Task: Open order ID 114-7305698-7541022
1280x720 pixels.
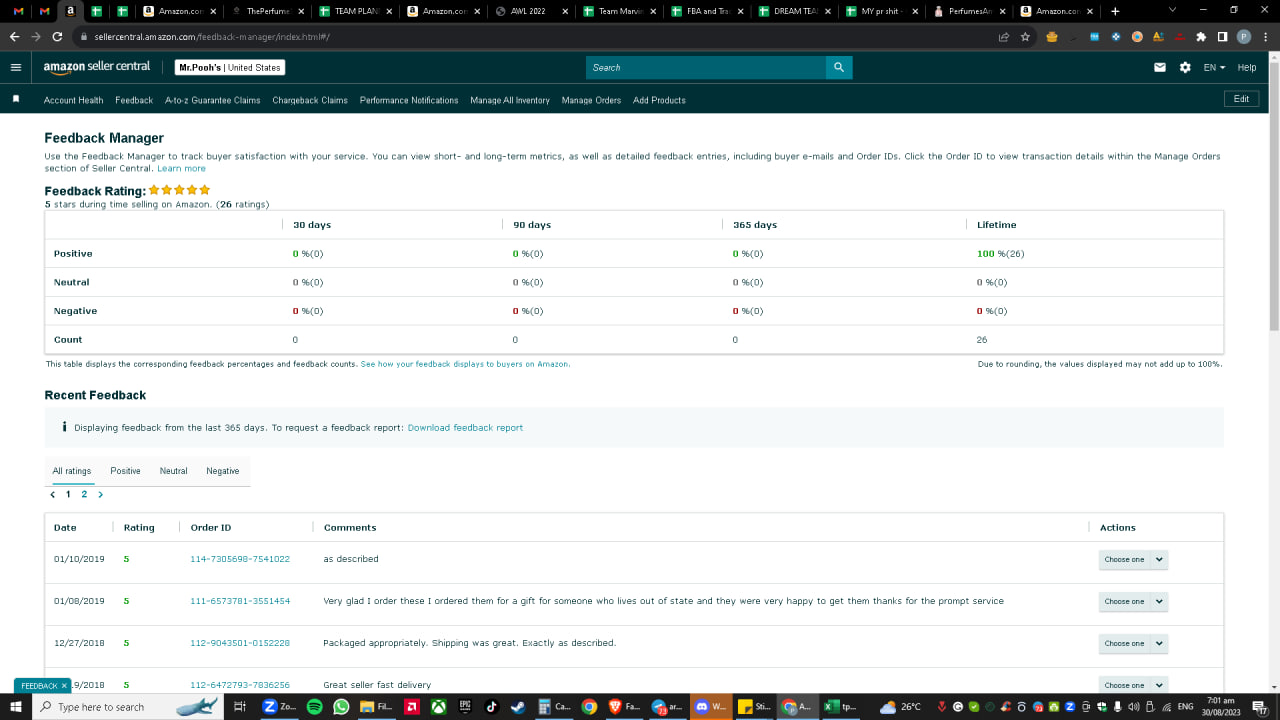Action: click(x=240, y=559)
